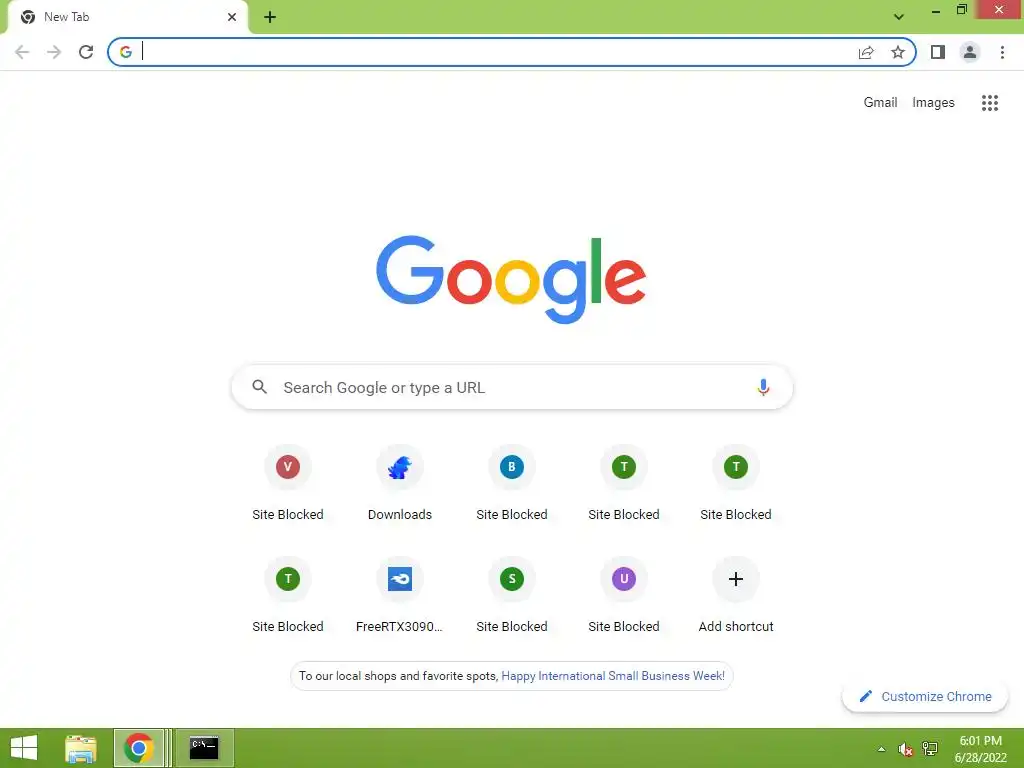Open Happy International Small Business Week link

coord(613,676)
